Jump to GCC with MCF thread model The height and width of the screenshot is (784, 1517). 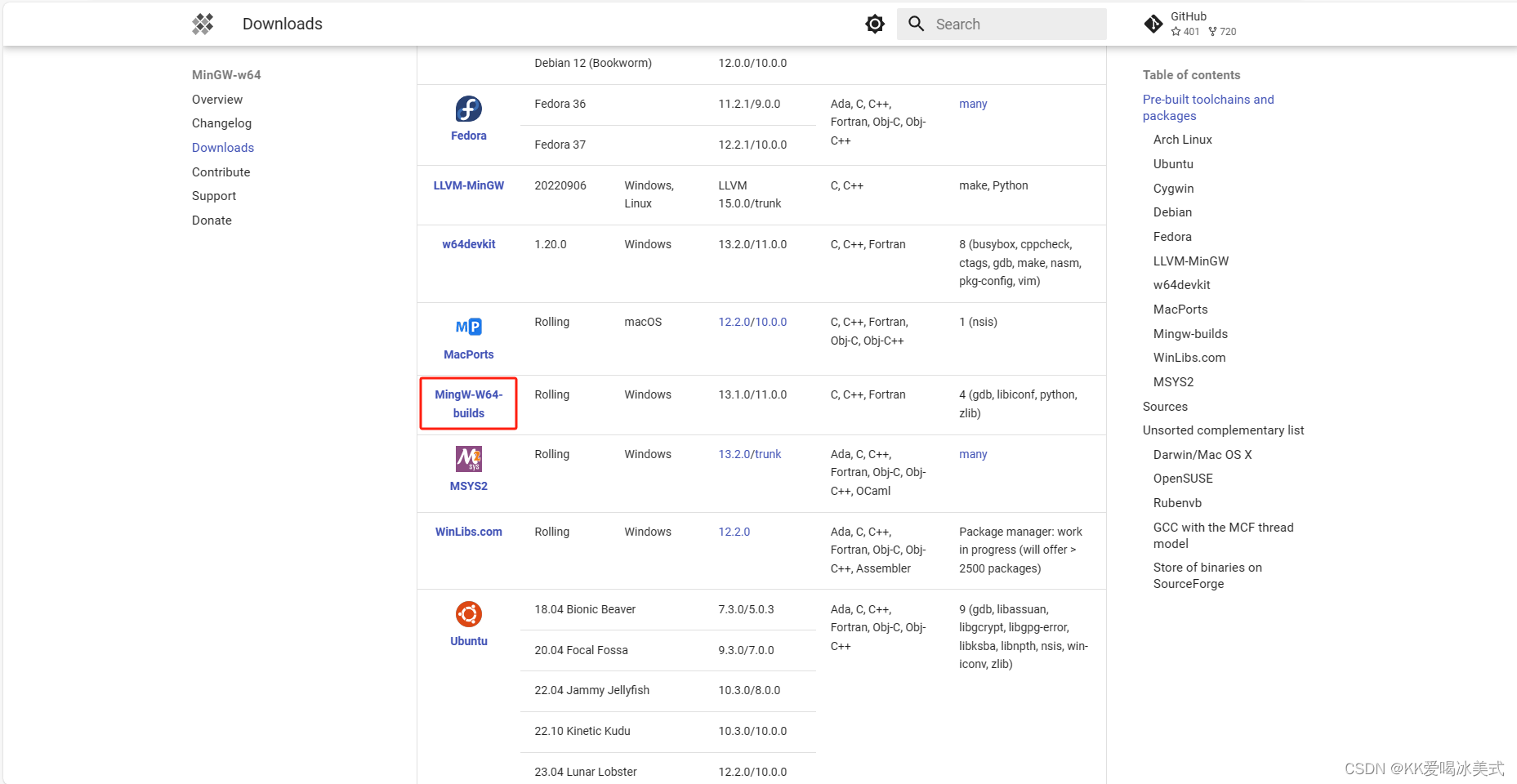pos(1223,536)
